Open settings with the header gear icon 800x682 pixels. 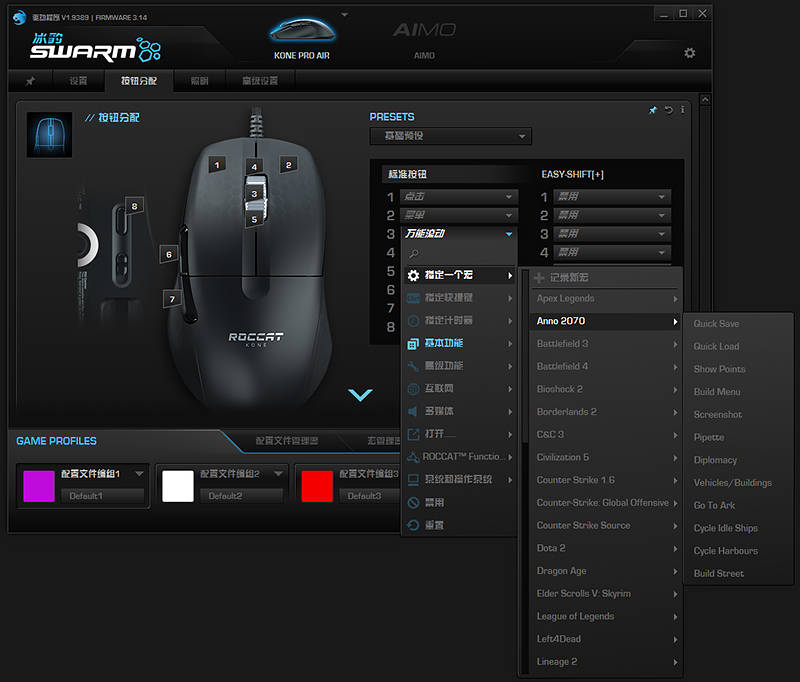point(690,53)
